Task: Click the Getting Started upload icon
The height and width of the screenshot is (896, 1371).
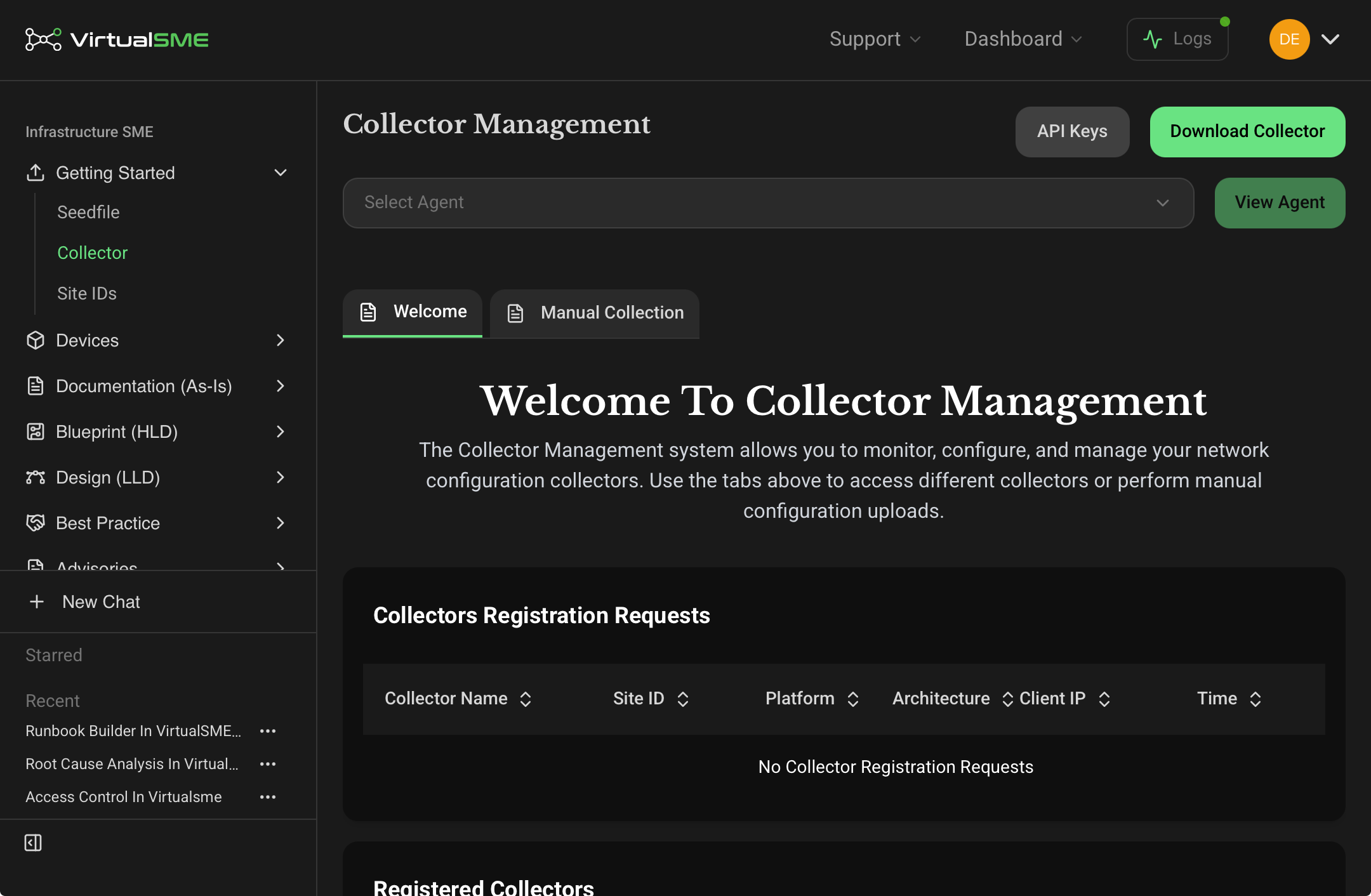Action: [x=36, y=173]
